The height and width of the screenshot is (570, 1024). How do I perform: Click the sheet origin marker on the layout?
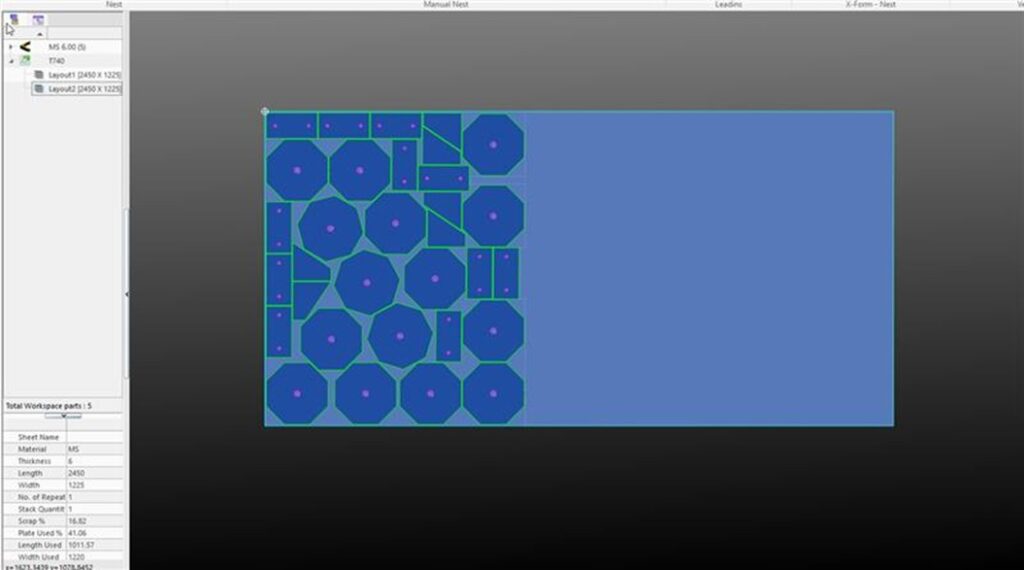tap(264, 112)
